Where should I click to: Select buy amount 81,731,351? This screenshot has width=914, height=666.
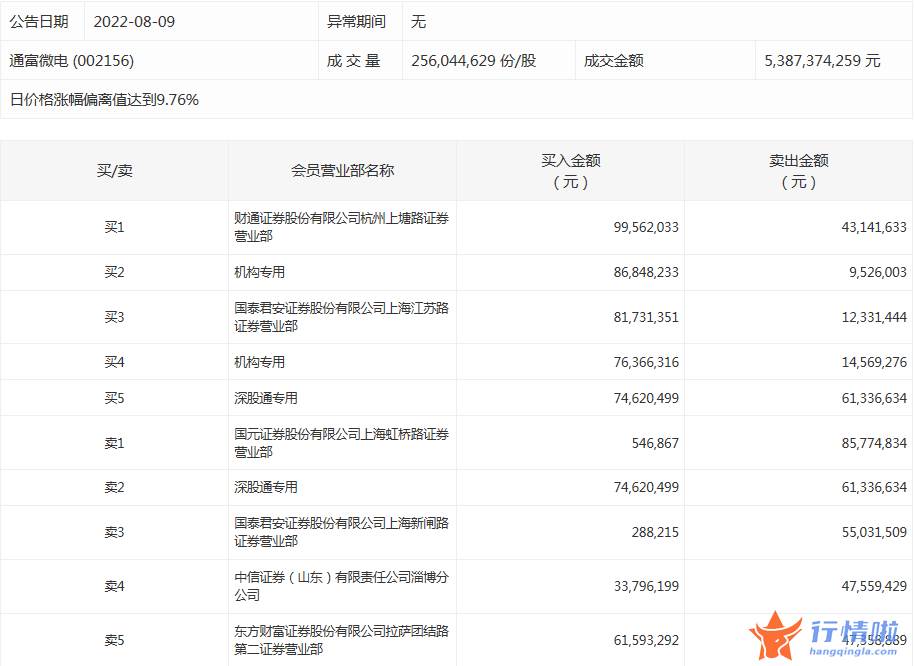coord(646,317)
